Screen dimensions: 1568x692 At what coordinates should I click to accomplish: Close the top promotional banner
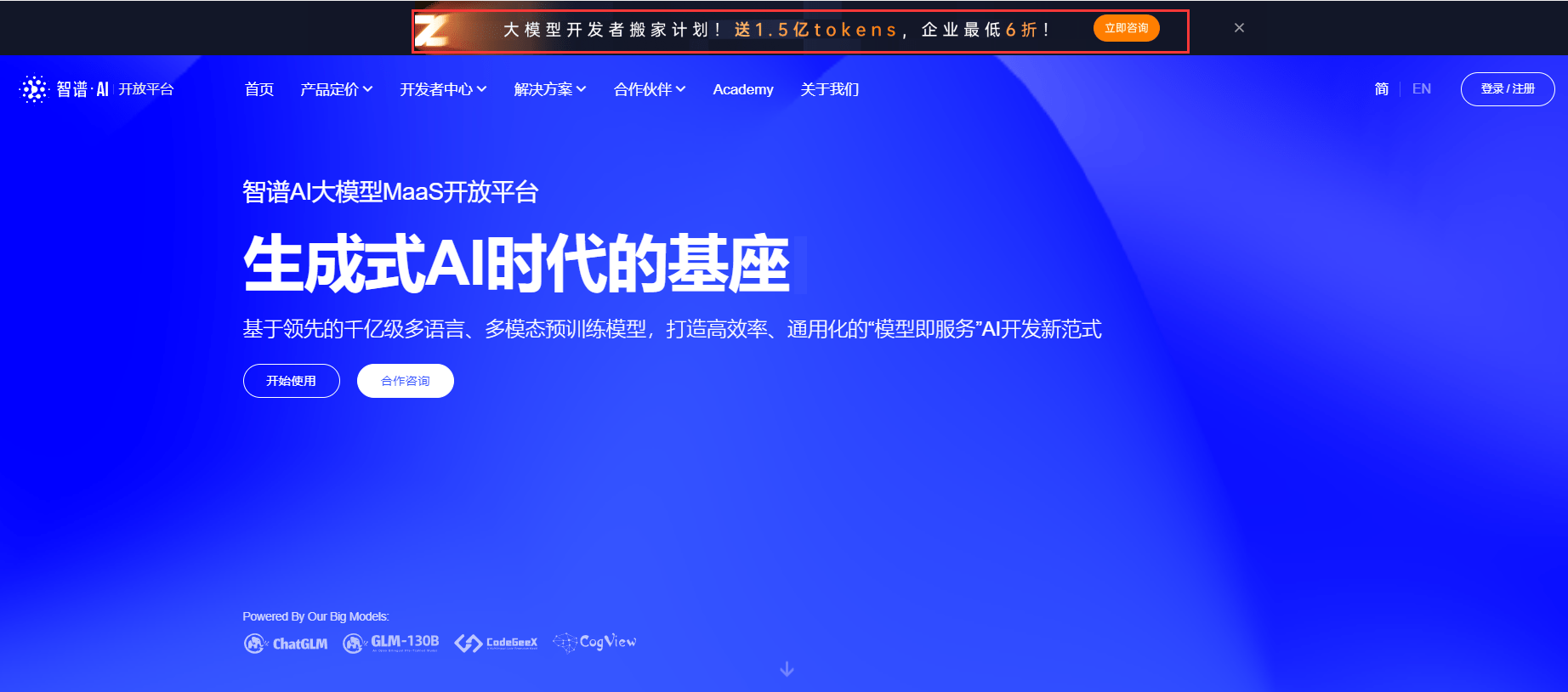(1239, 28)
